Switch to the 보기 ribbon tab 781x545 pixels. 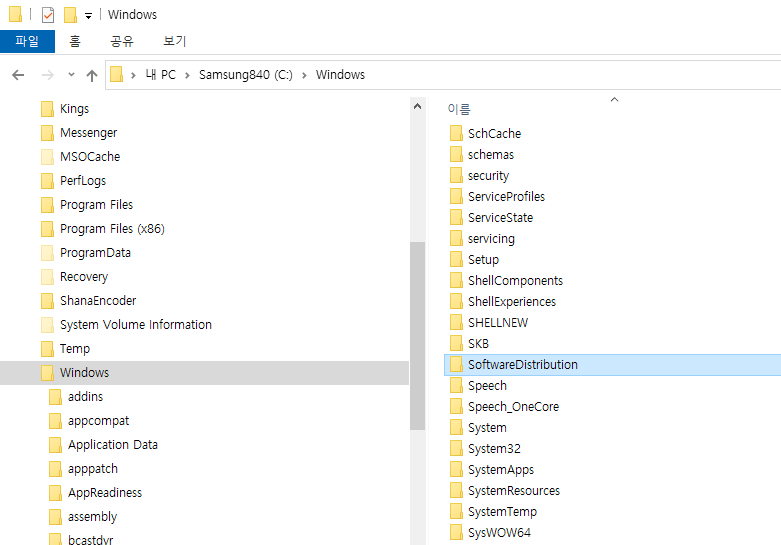(x=175, y=41)
